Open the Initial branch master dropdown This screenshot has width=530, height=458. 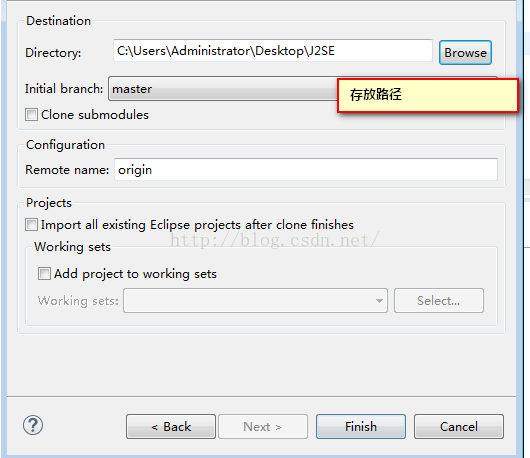coord(223,89)
